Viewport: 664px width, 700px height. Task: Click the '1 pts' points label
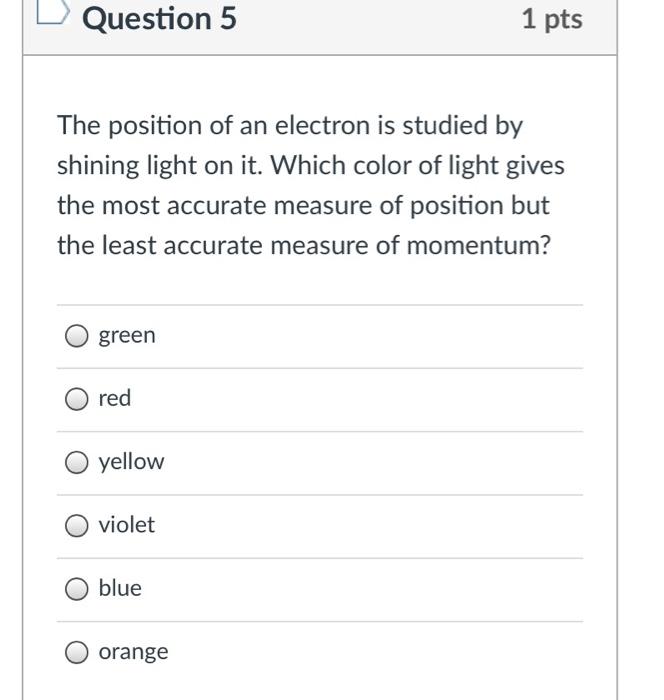tap(551, 19)
